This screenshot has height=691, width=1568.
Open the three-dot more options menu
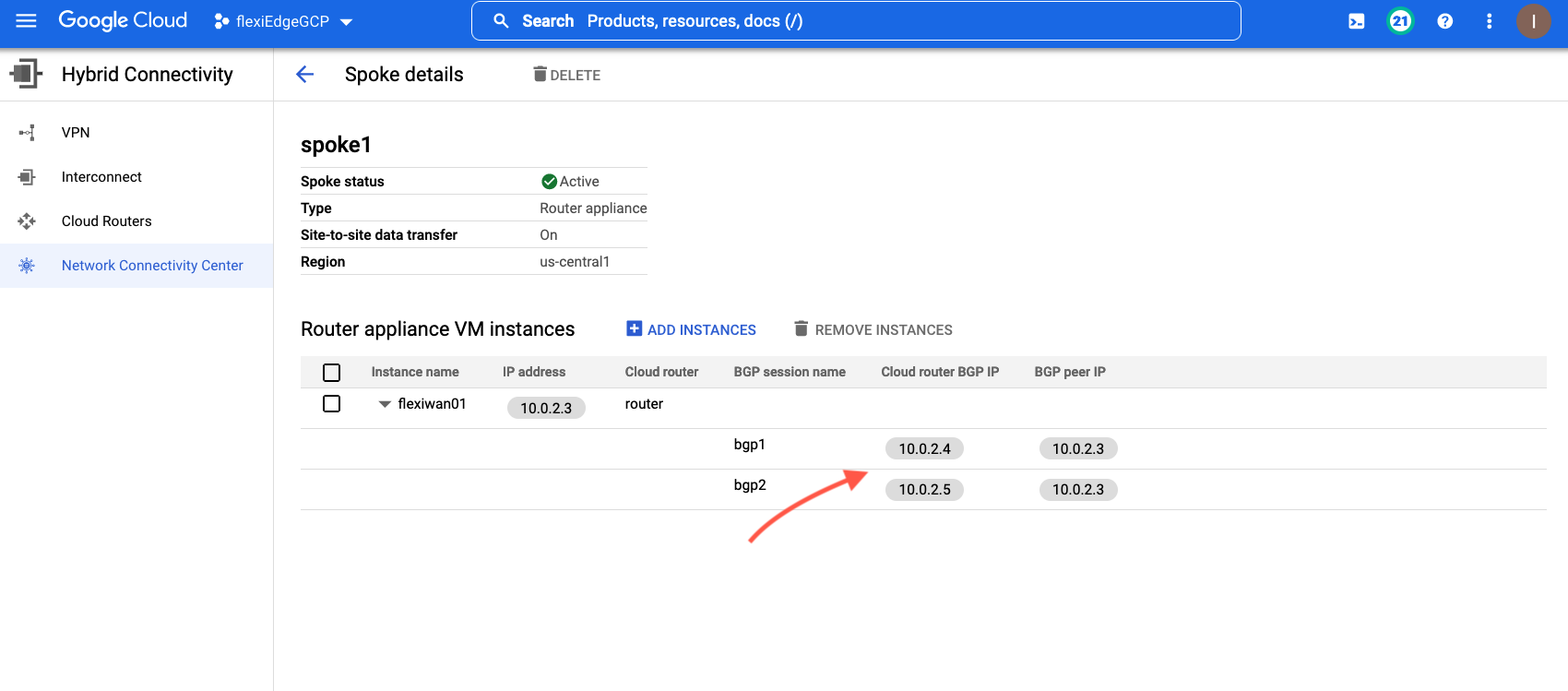[x=1489, y=21]
